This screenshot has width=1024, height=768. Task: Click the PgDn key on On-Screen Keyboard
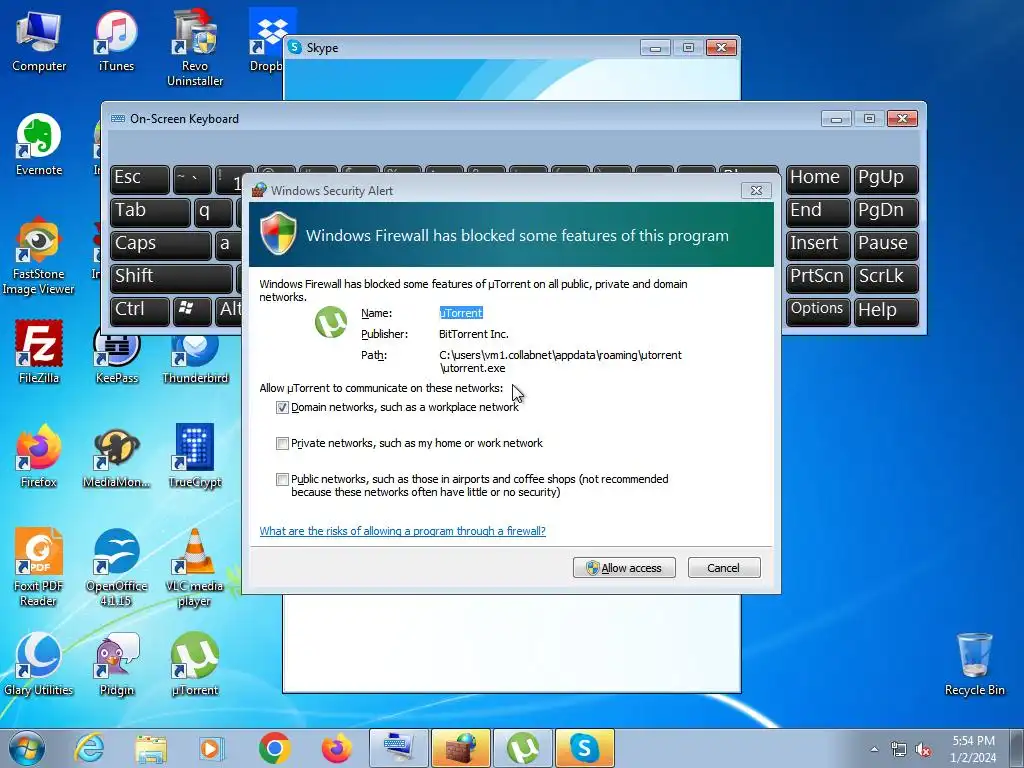point(886,212)
